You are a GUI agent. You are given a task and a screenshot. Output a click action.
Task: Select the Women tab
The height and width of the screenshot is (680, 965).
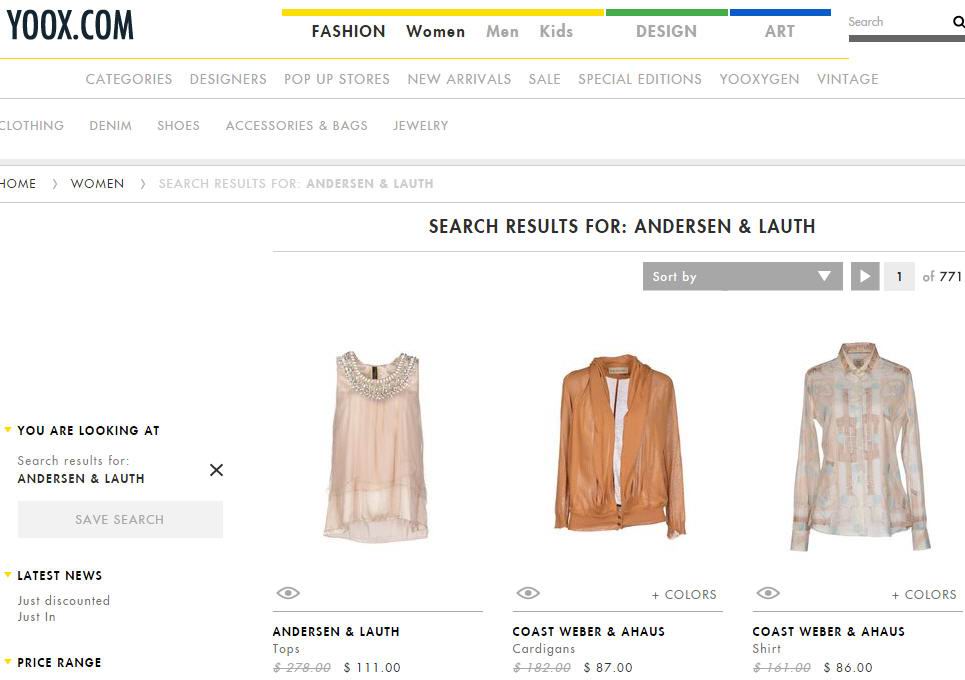(435, 31)
